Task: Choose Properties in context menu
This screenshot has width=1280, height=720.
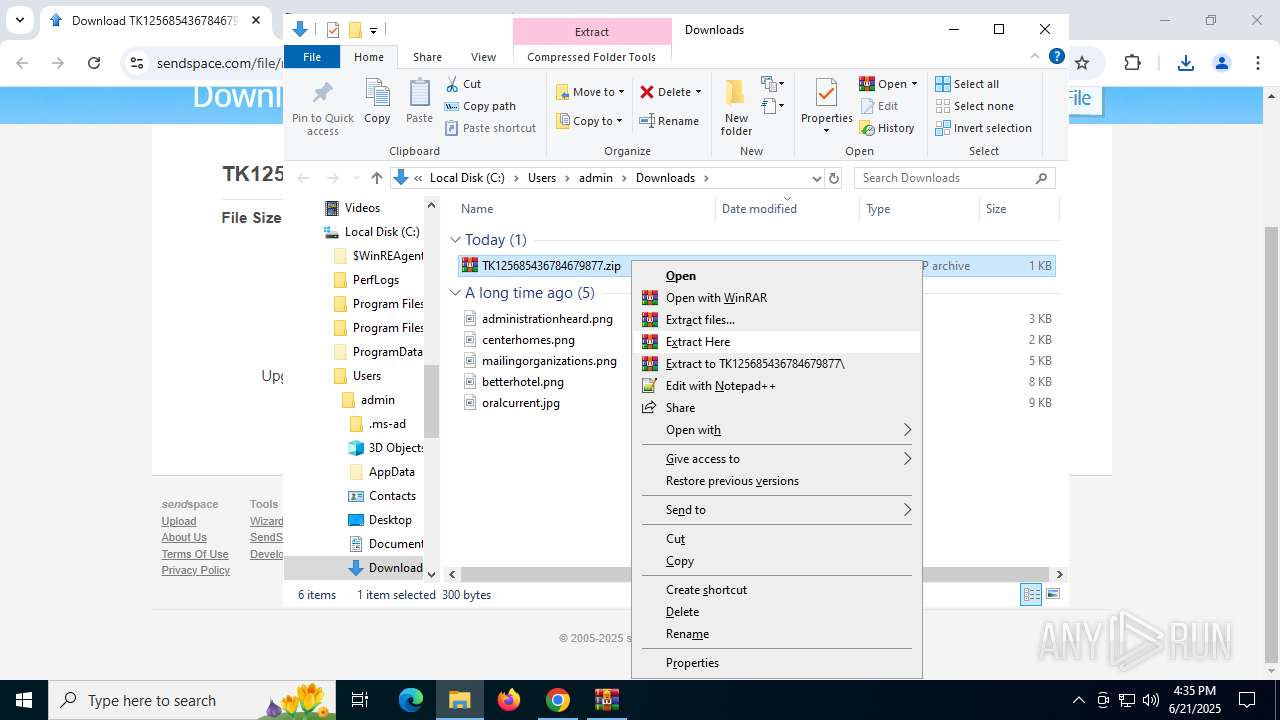Action: point(776,663)
